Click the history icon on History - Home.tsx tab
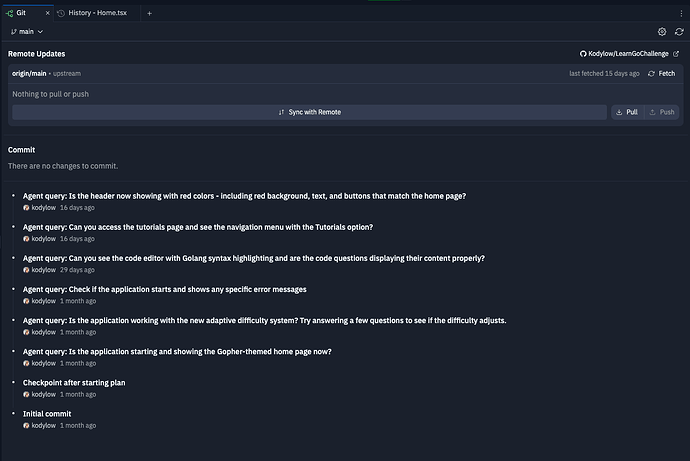The height and width of the screenshot is (461, 690). (61, 13)
